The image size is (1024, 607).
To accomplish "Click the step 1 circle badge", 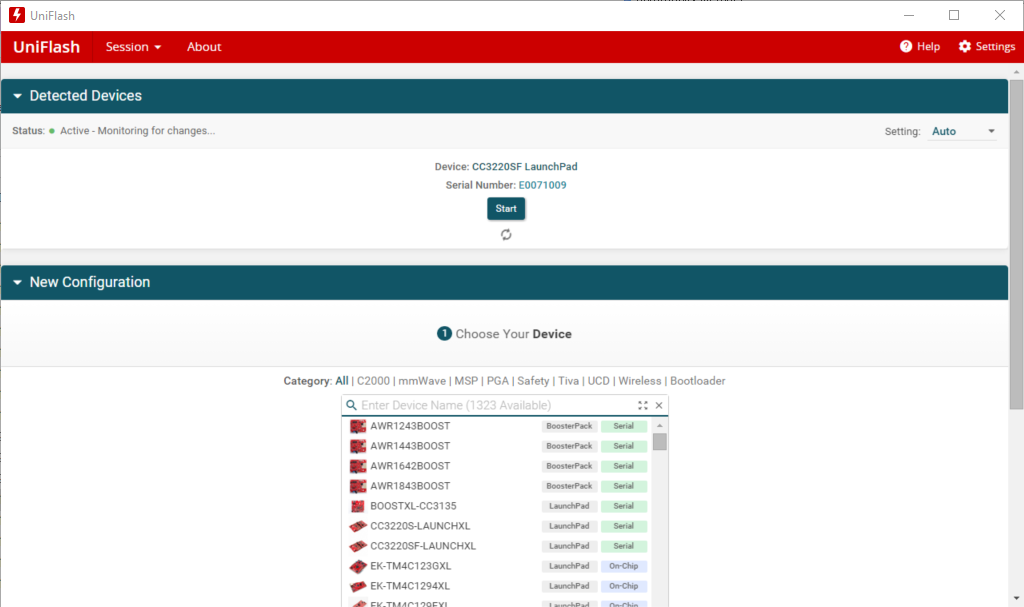I will click(444, 334).
